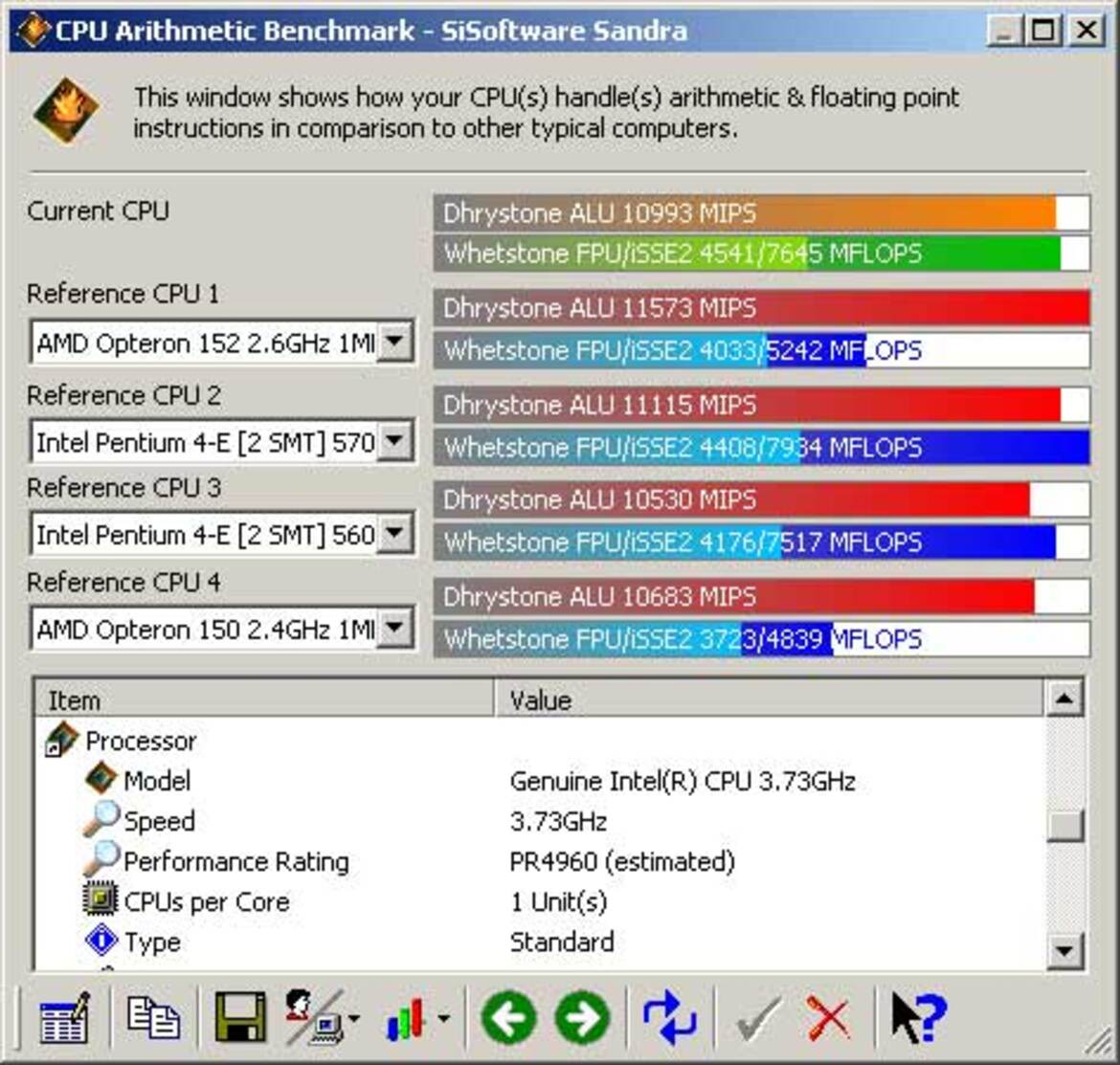This screenshot has height=1065, width=1120.
Task: Click the Type row blue info icon
Action: (101, 941)
